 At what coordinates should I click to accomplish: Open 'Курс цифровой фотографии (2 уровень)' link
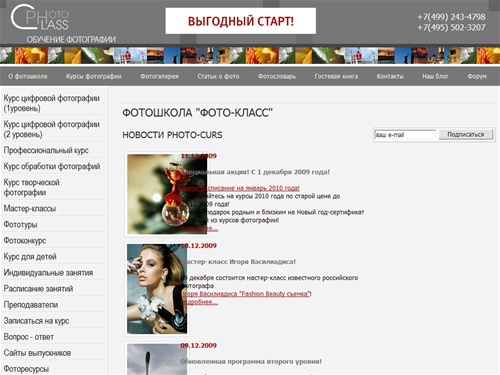52,129
